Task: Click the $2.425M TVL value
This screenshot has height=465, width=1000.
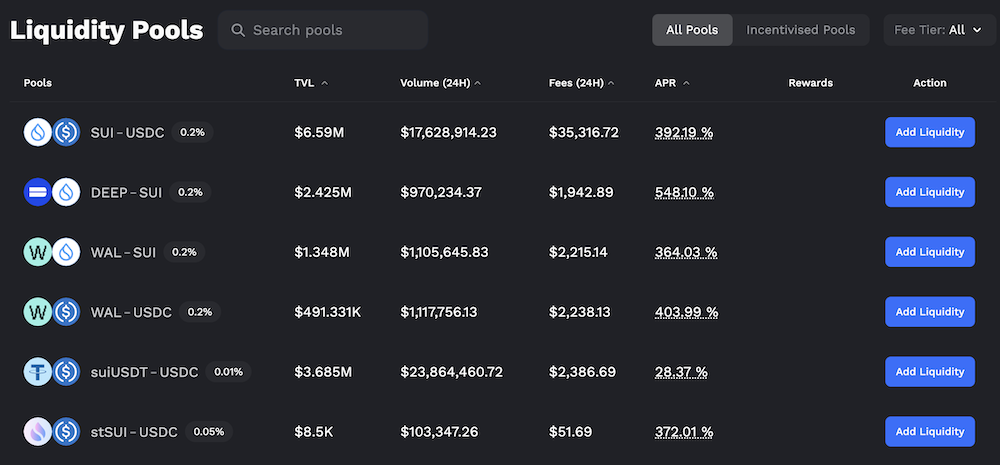Action: [323, 192]
